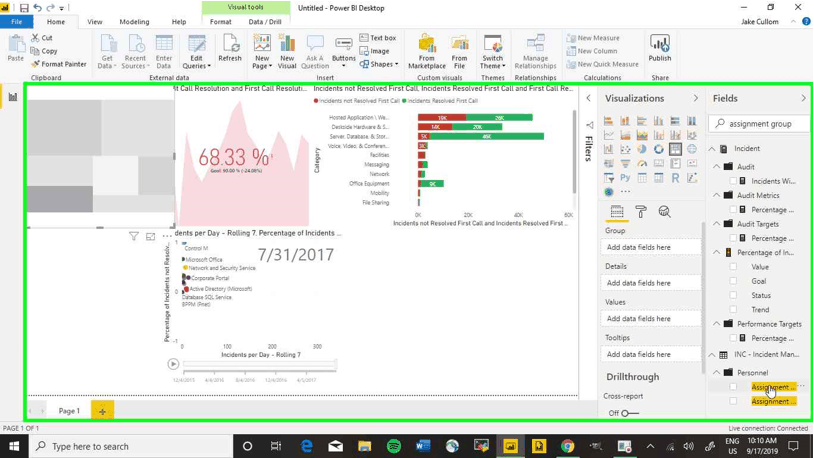Undo the last action
The height and width of the screenshot is (458, 814).
pos(37,8)
